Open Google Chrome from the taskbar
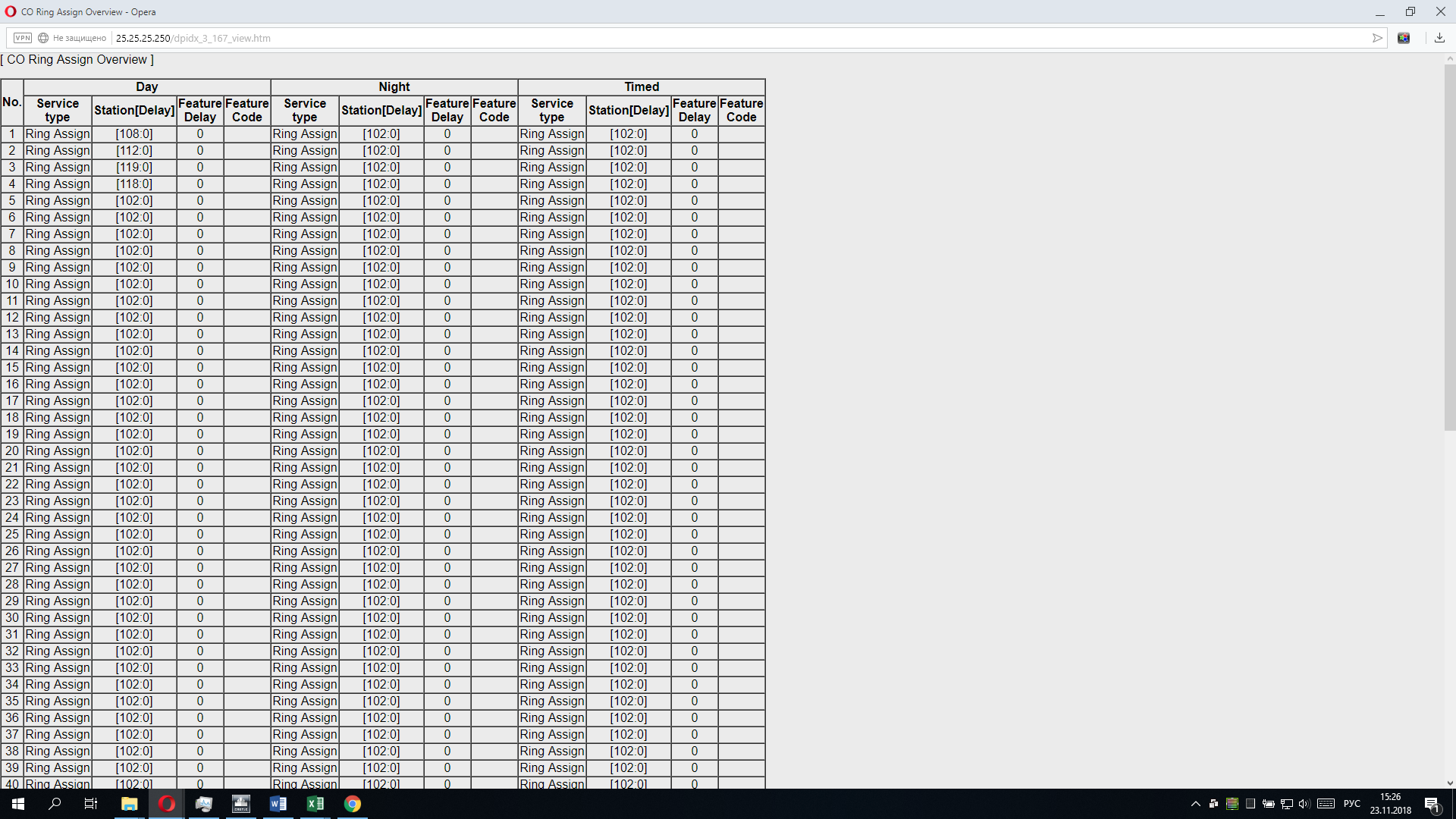 pyautogui.click(x=352, y=804)
